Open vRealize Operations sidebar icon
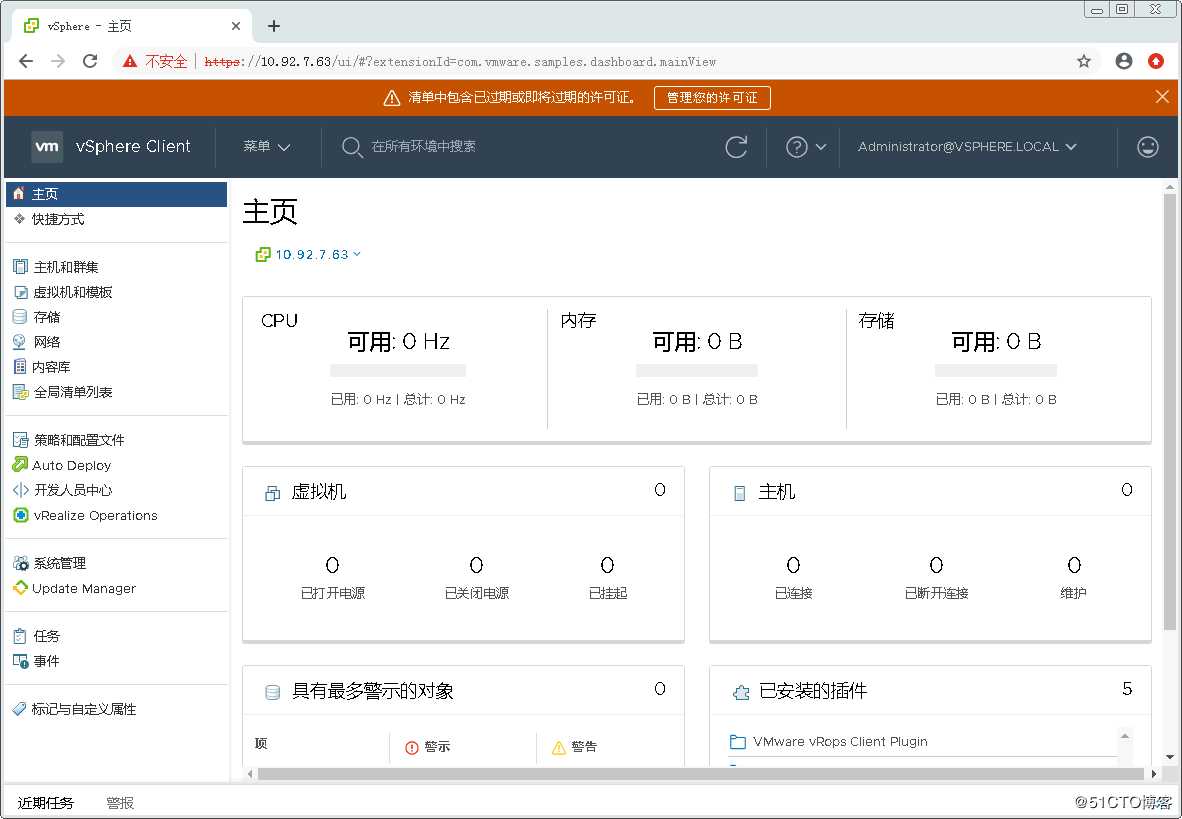Image resolution: width=1182 pixels, height=819 pixels. click(x=20, y=515)
